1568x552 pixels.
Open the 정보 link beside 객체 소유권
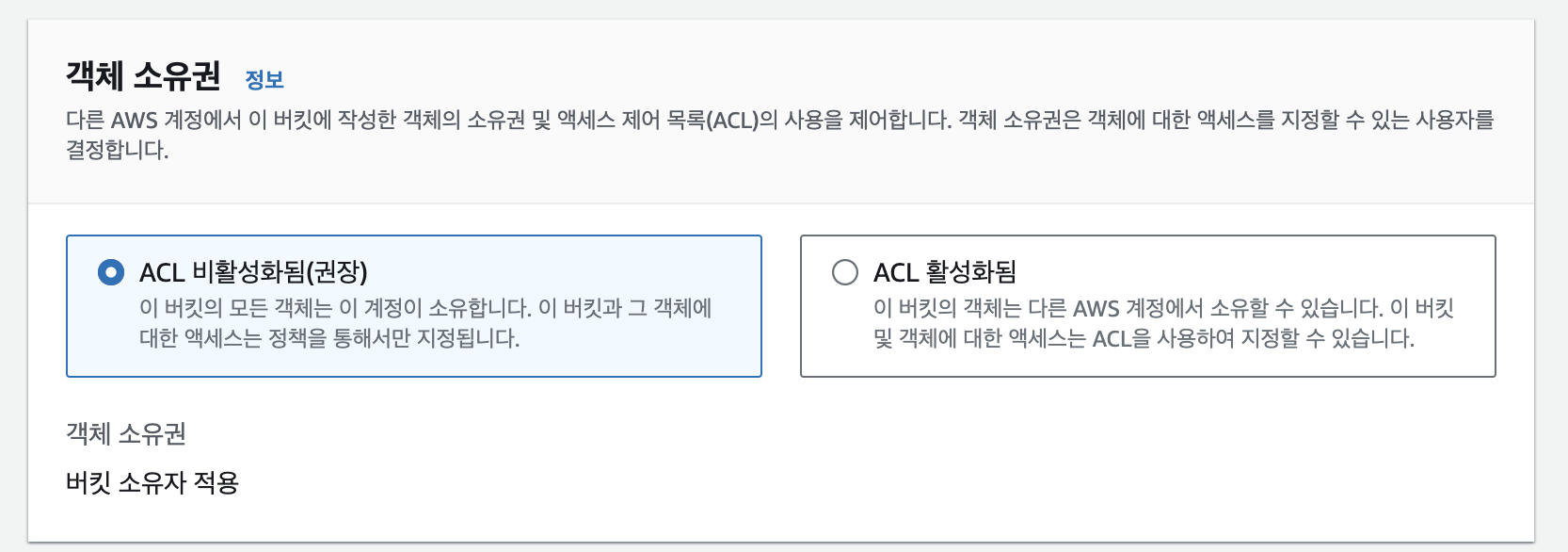coord(264,79)
